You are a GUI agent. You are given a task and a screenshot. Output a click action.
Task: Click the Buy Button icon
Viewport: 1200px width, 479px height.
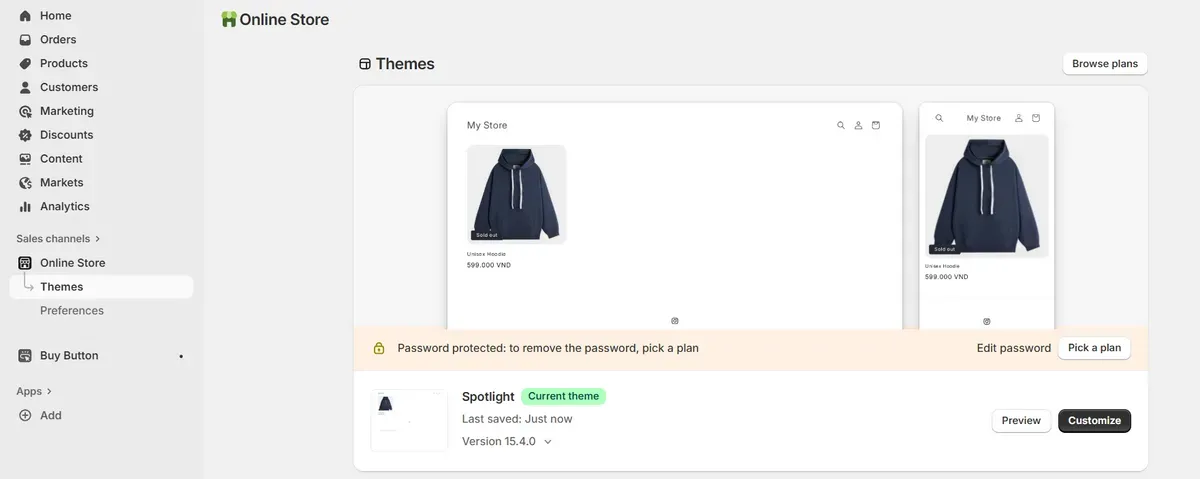coord(25,356)
